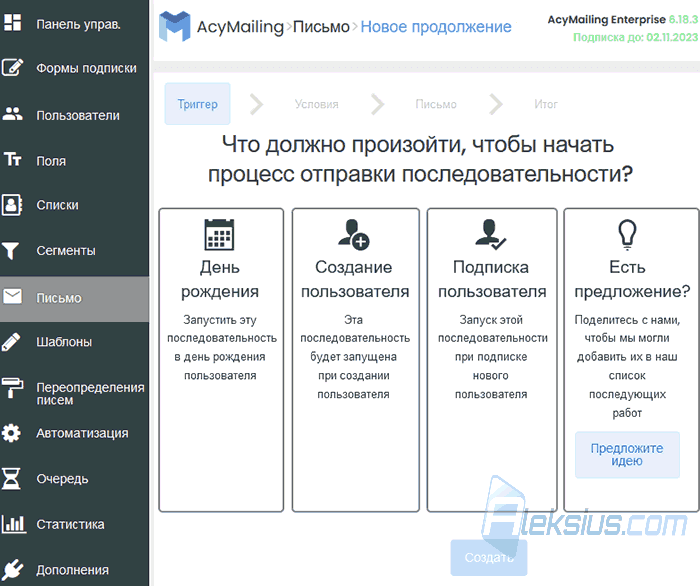Click description 'при подписке нового пользователя'

click(491, 375)
